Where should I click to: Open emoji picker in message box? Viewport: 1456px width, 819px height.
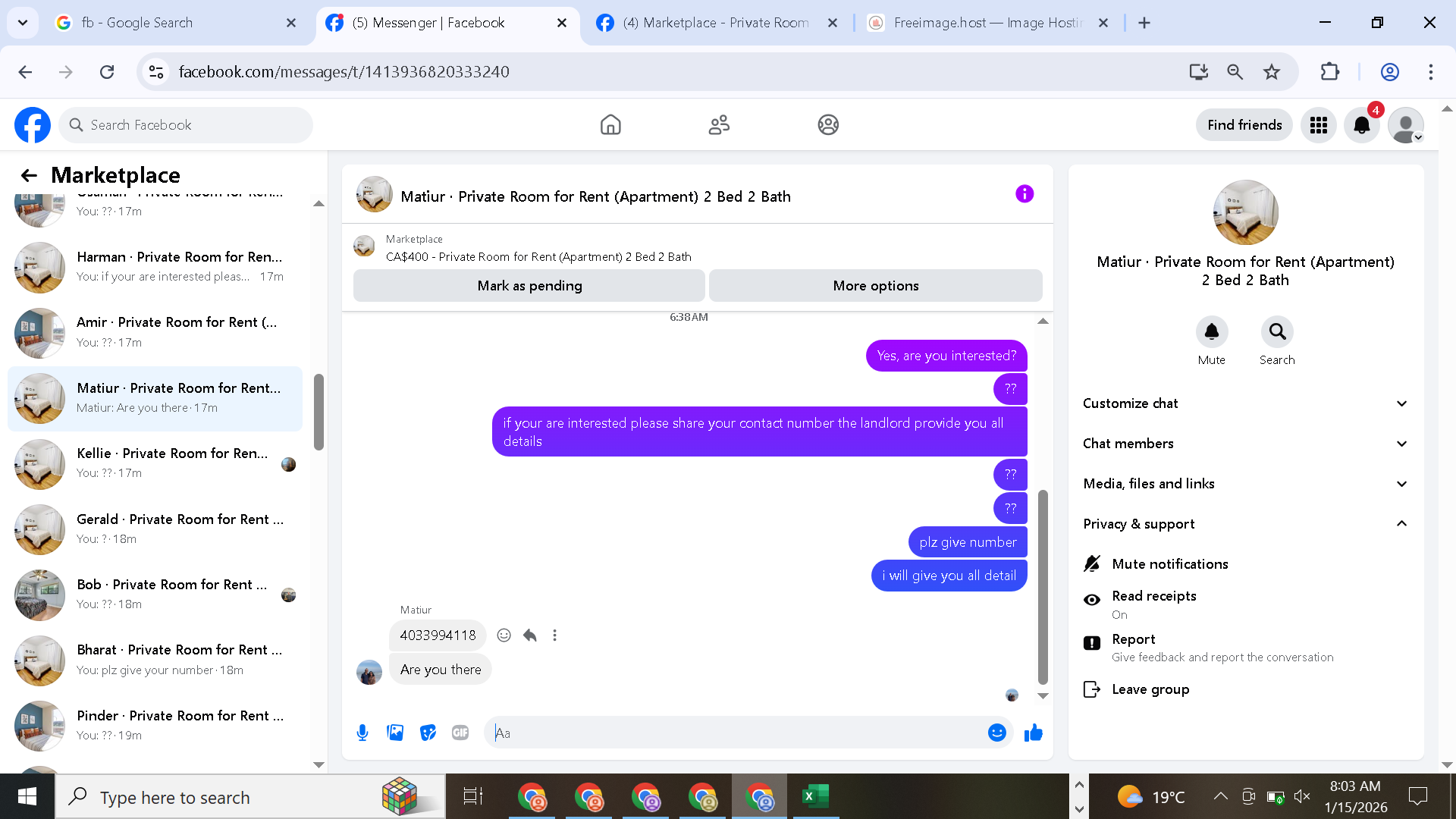point(996,733)
